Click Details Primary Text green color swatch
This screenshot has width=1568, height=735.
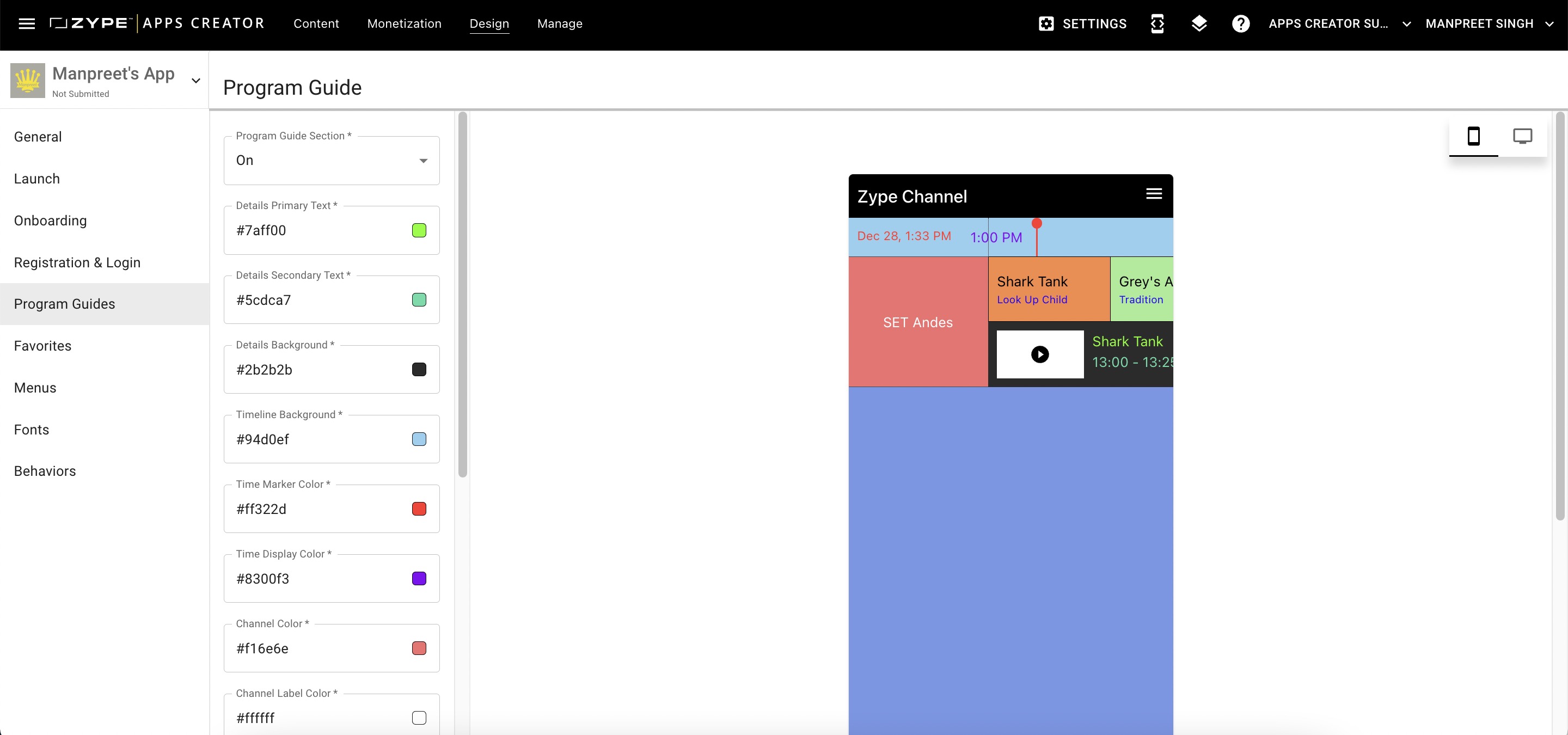click(419, 230)
